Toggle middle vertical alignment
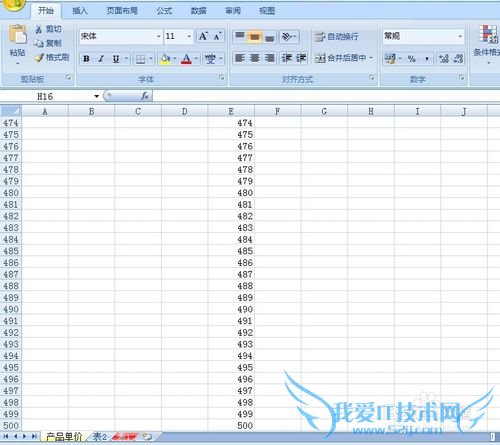 point(254,36)
